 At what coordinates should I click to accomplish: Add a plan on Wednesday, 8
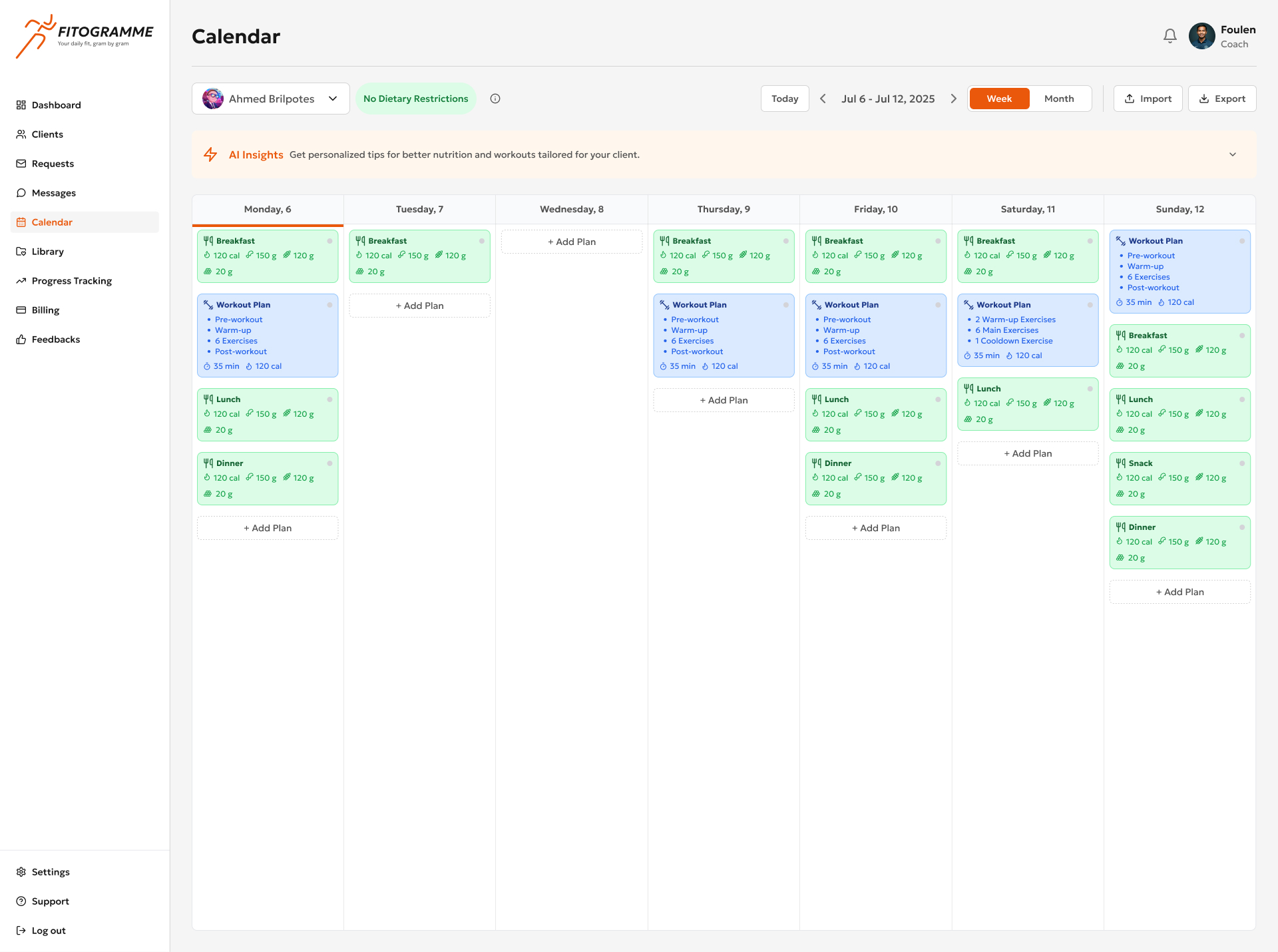pos(571,241)
